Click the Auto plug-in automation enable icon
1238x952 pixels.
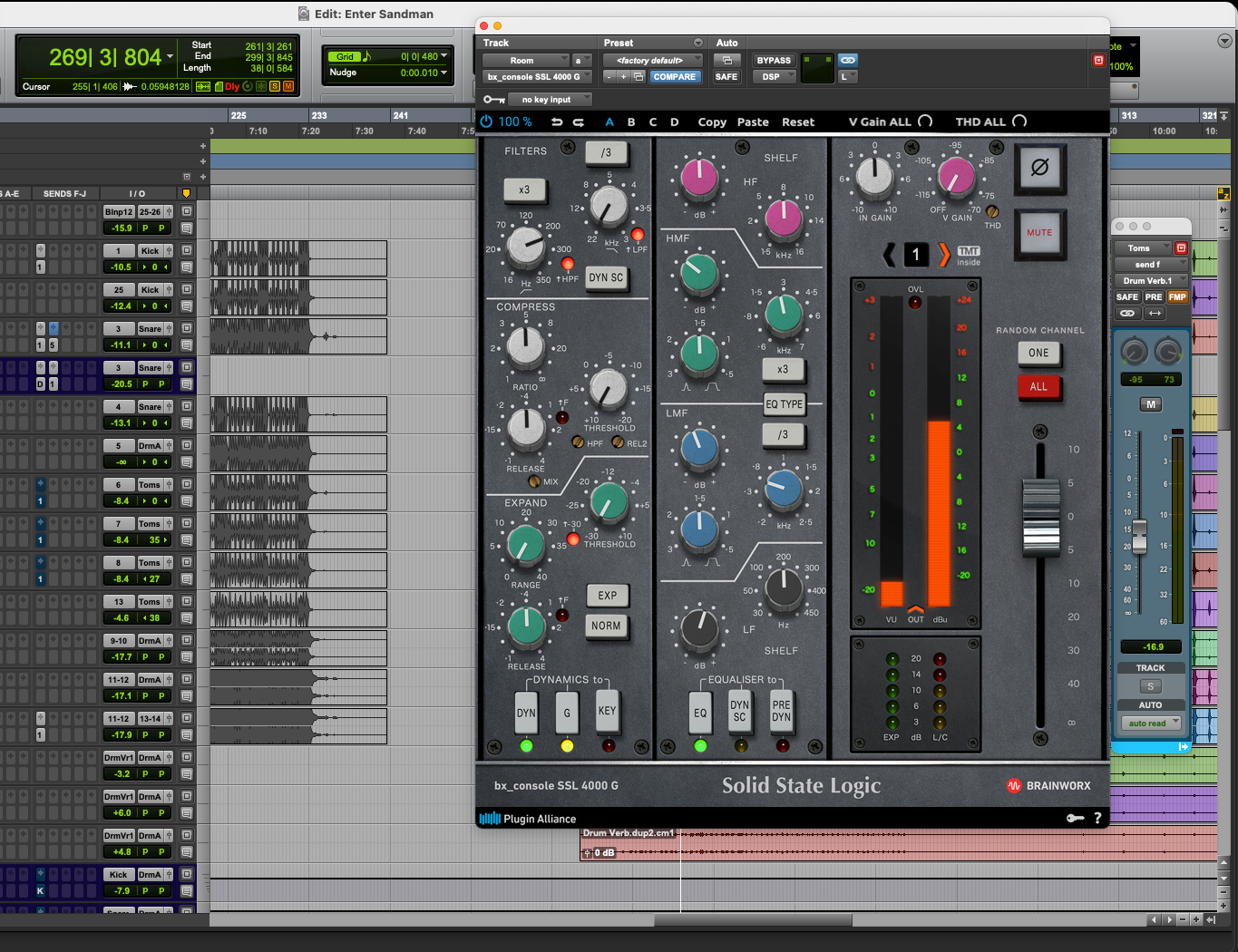click(x=726, y=61)
